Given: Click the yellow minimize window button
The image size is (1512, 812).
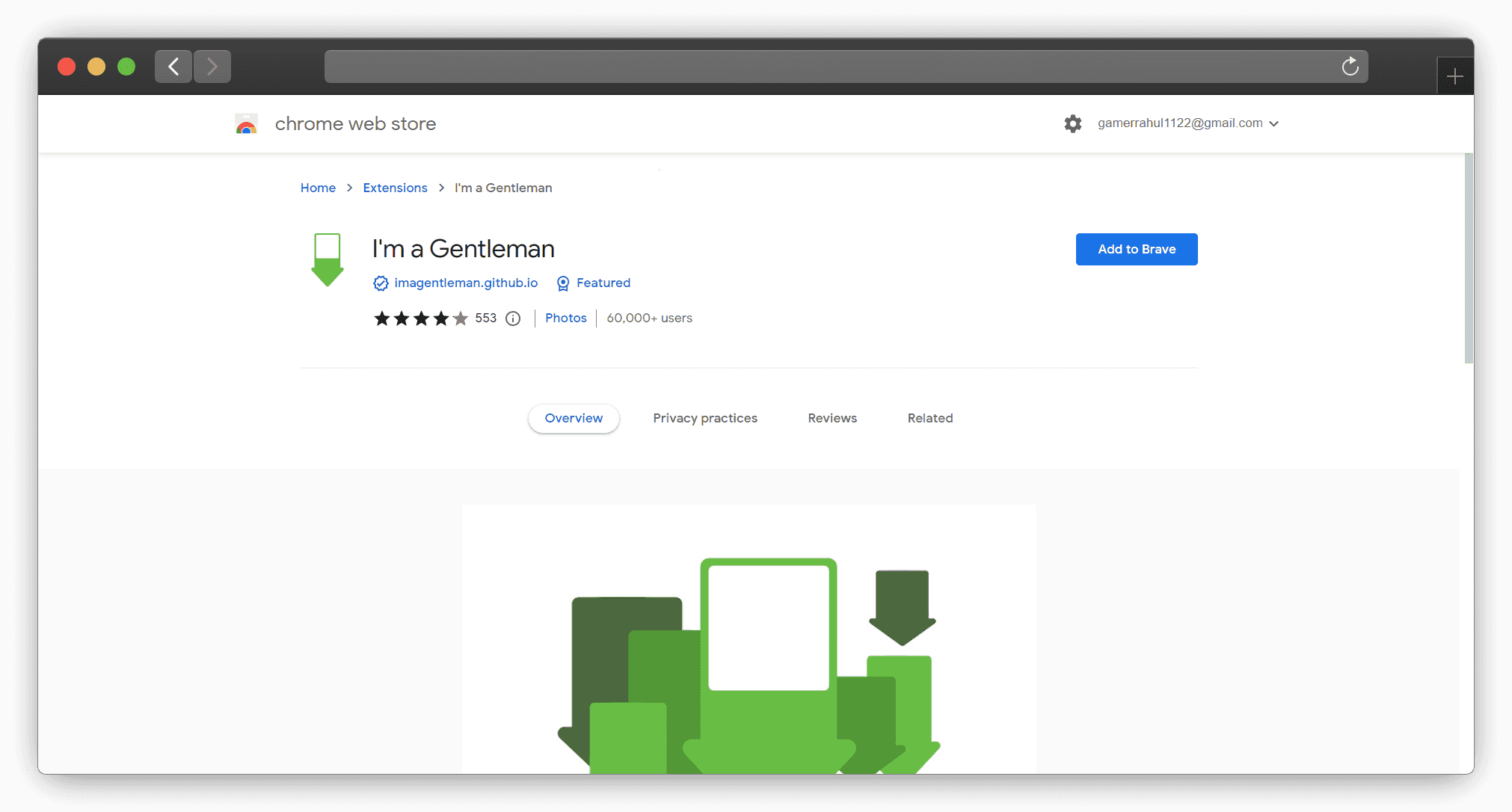Looking at the screenshot, I should click(x=96, y=67).
